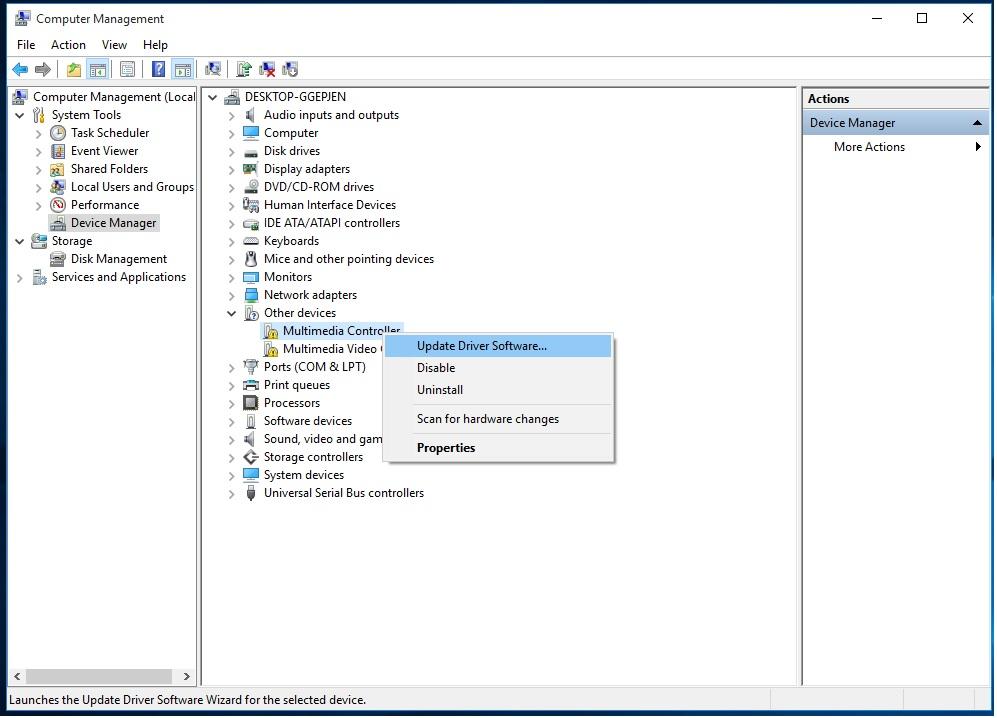
Task: Click the blue Help question mark icon
Action: 158,69
